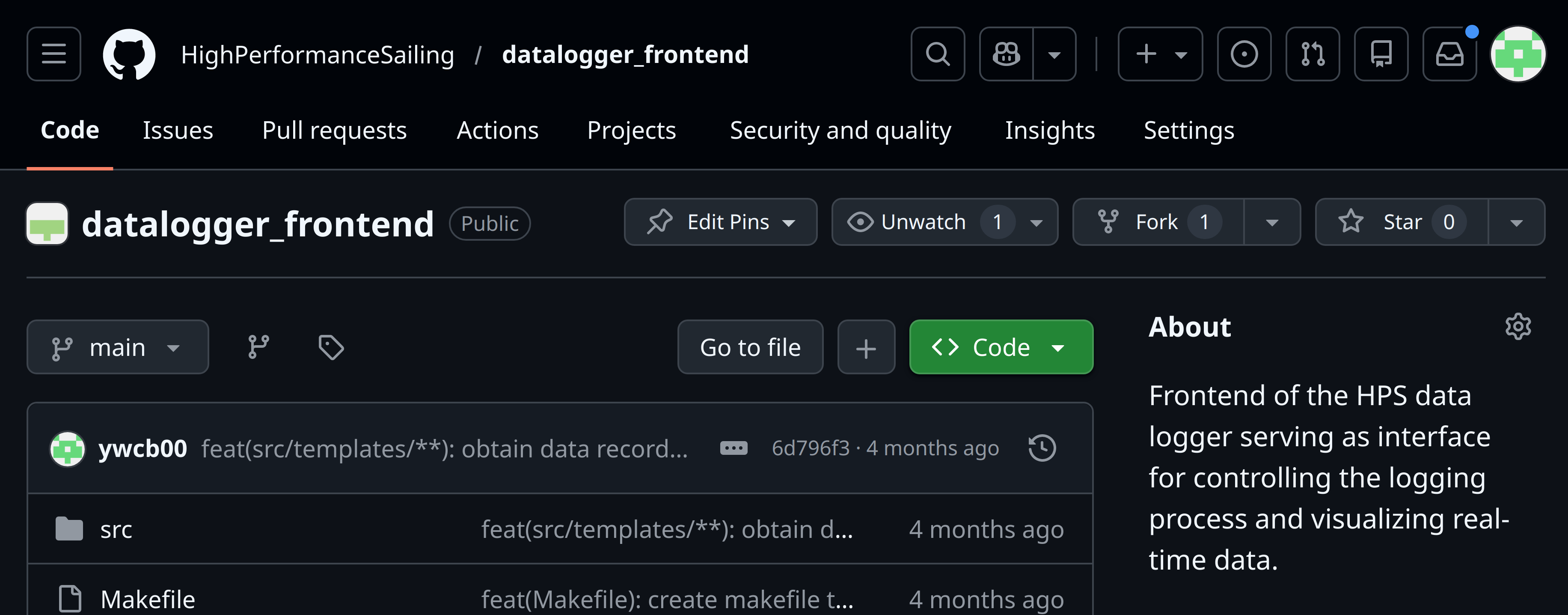The width and height of the screenshot is (1568, 615).
Task: Edit About section gear icon
Action: click(1518, 327)
